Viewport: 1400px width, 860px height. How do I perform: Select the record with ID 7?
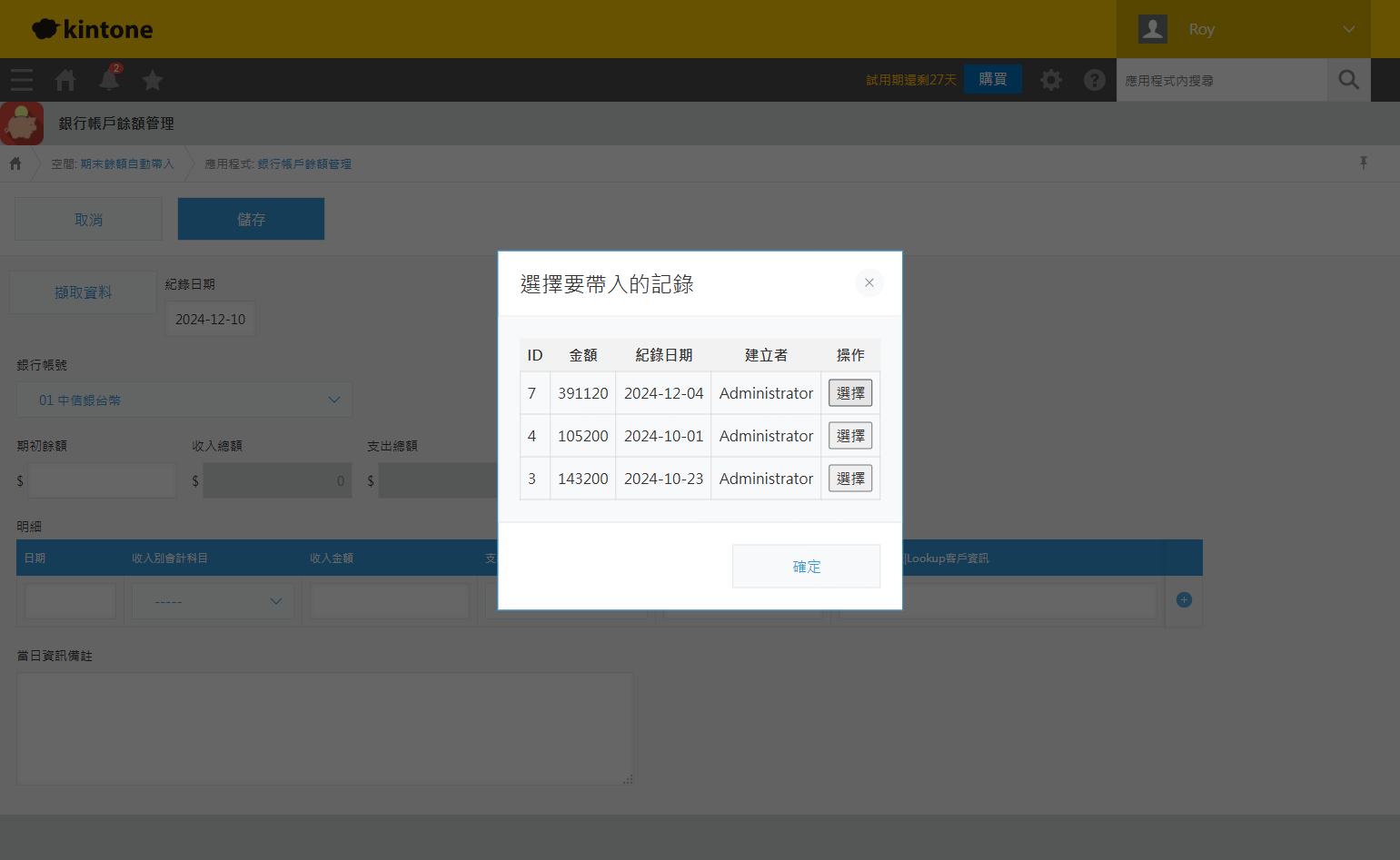point(850,393)
